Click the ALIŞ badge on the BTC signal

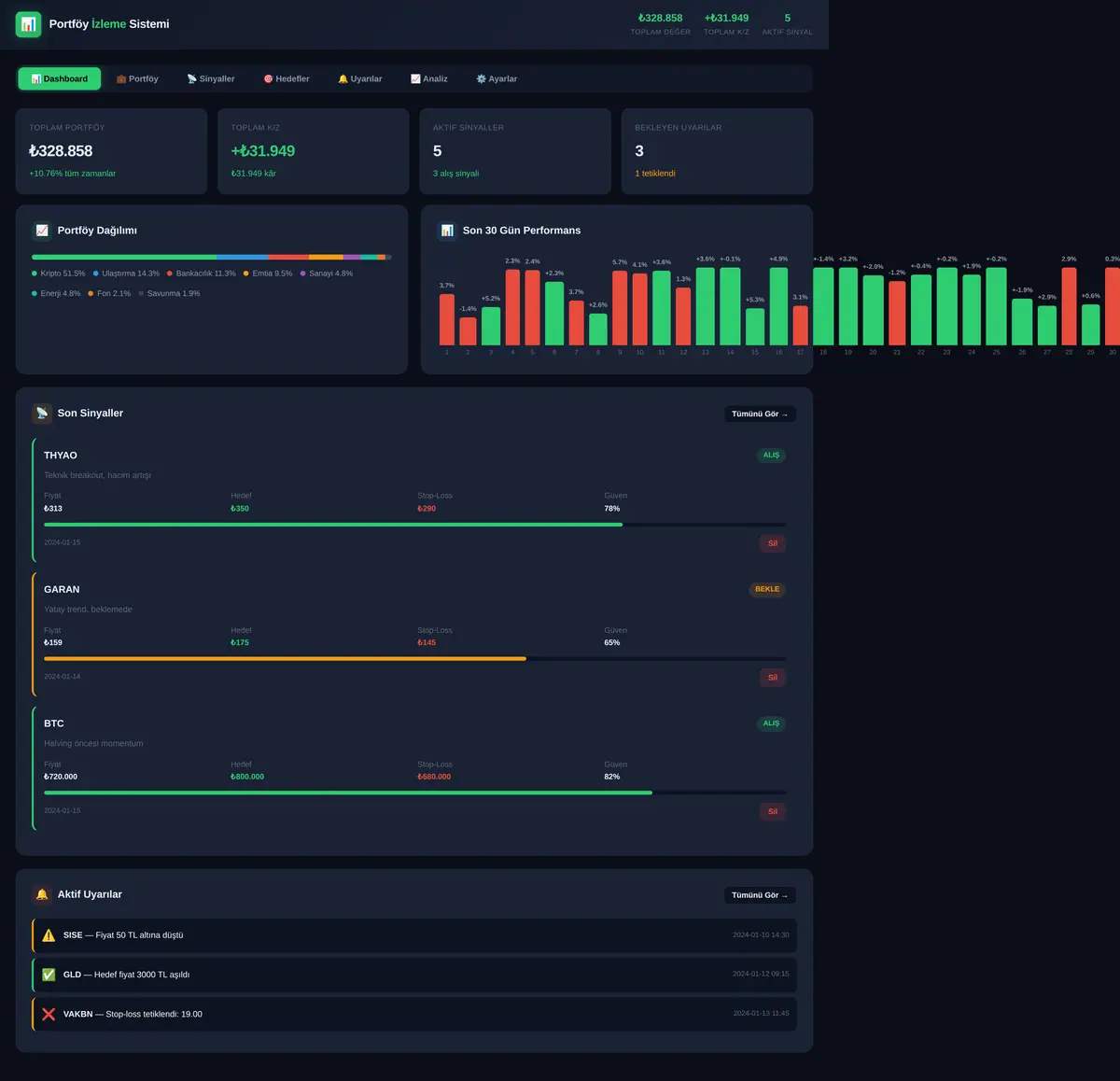[x=771, y=723]
